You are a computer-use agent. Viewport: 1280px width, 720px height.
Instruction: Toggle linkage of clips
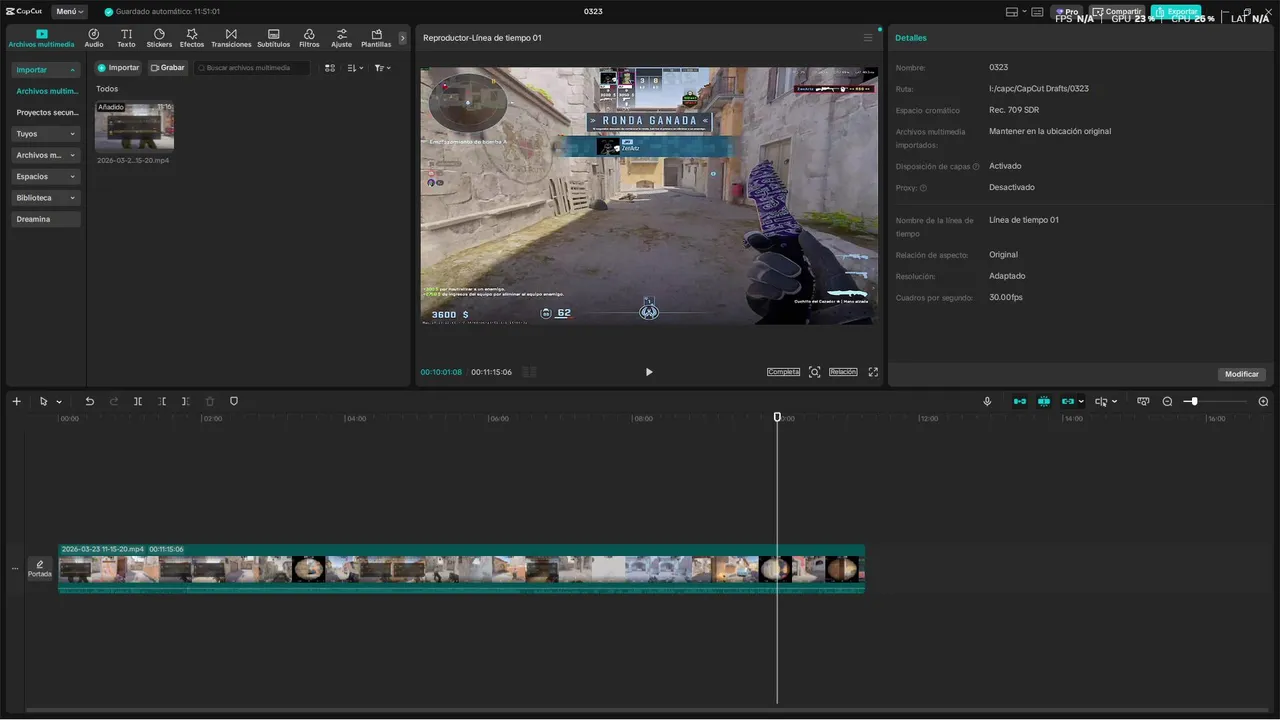[x=1067, y=401]
